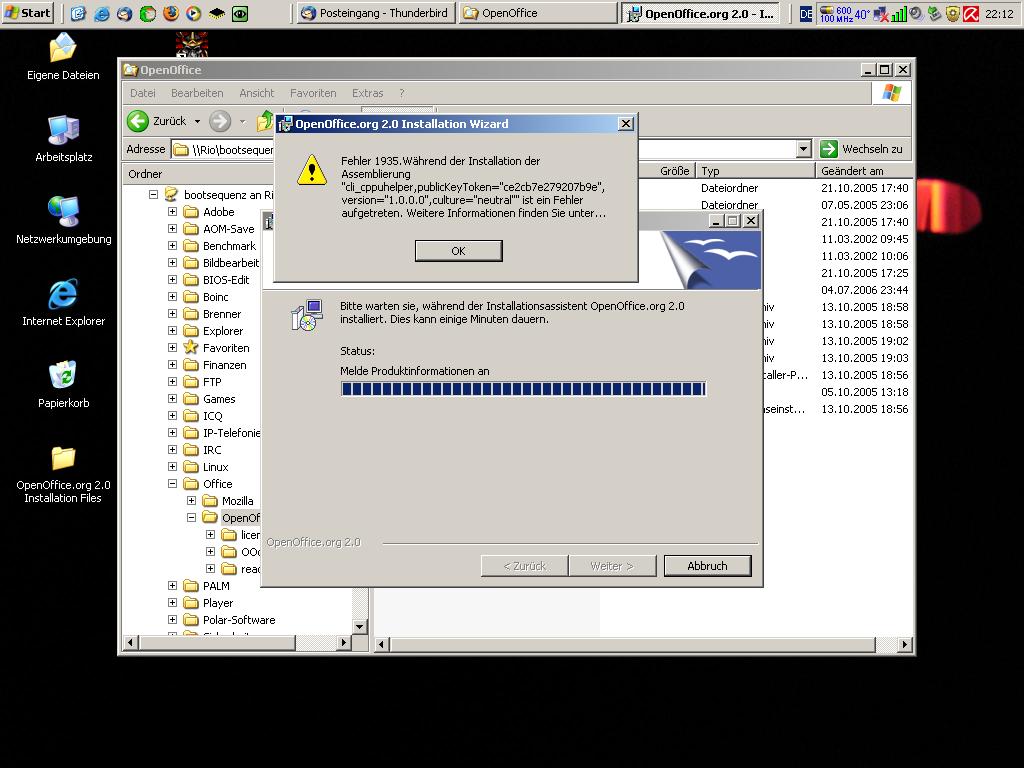The image size is (1024, 768).
Task: Open the Datei menu
Action: (142, 93)
